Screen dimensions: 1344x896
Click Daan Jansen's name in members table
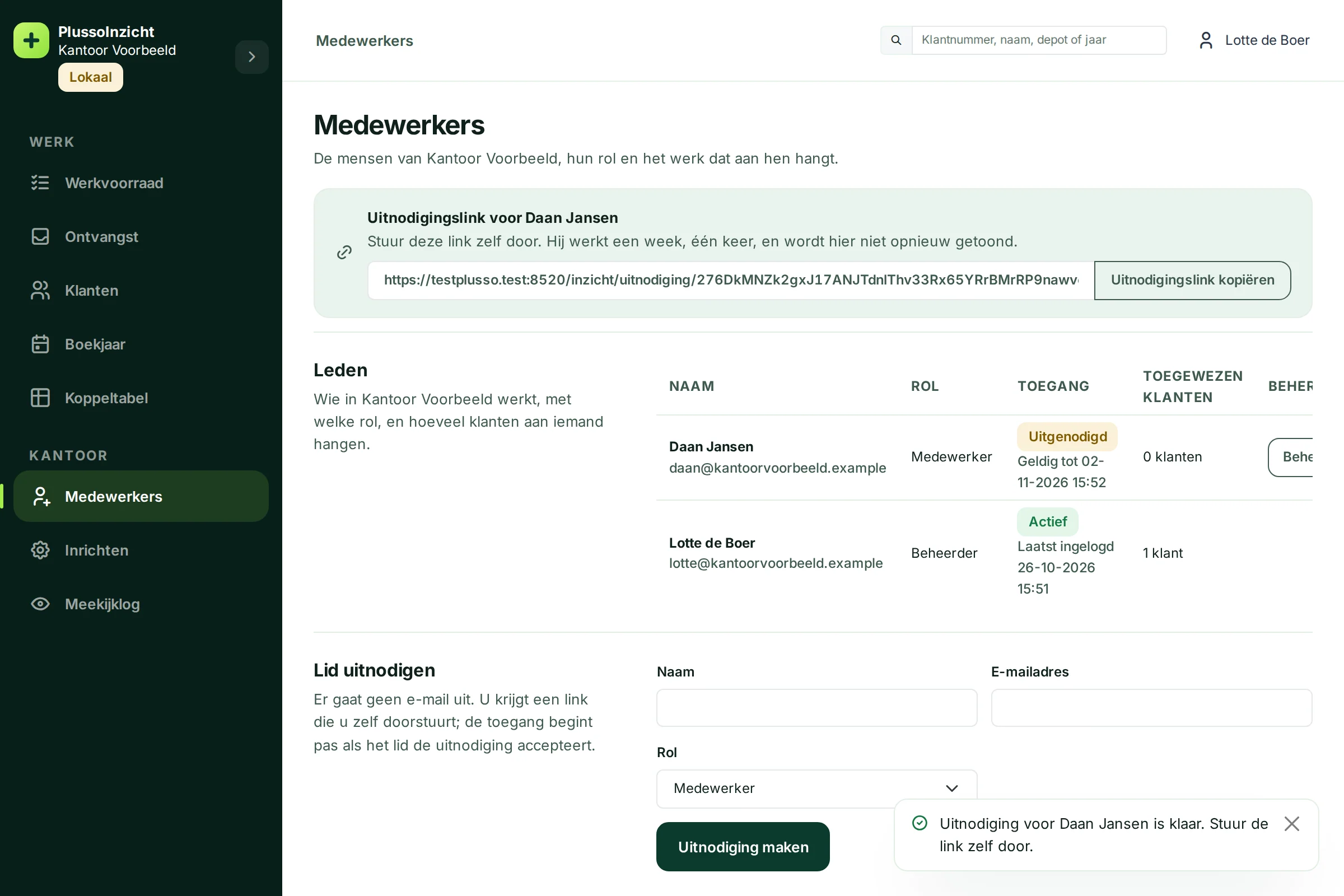[711, 446]
